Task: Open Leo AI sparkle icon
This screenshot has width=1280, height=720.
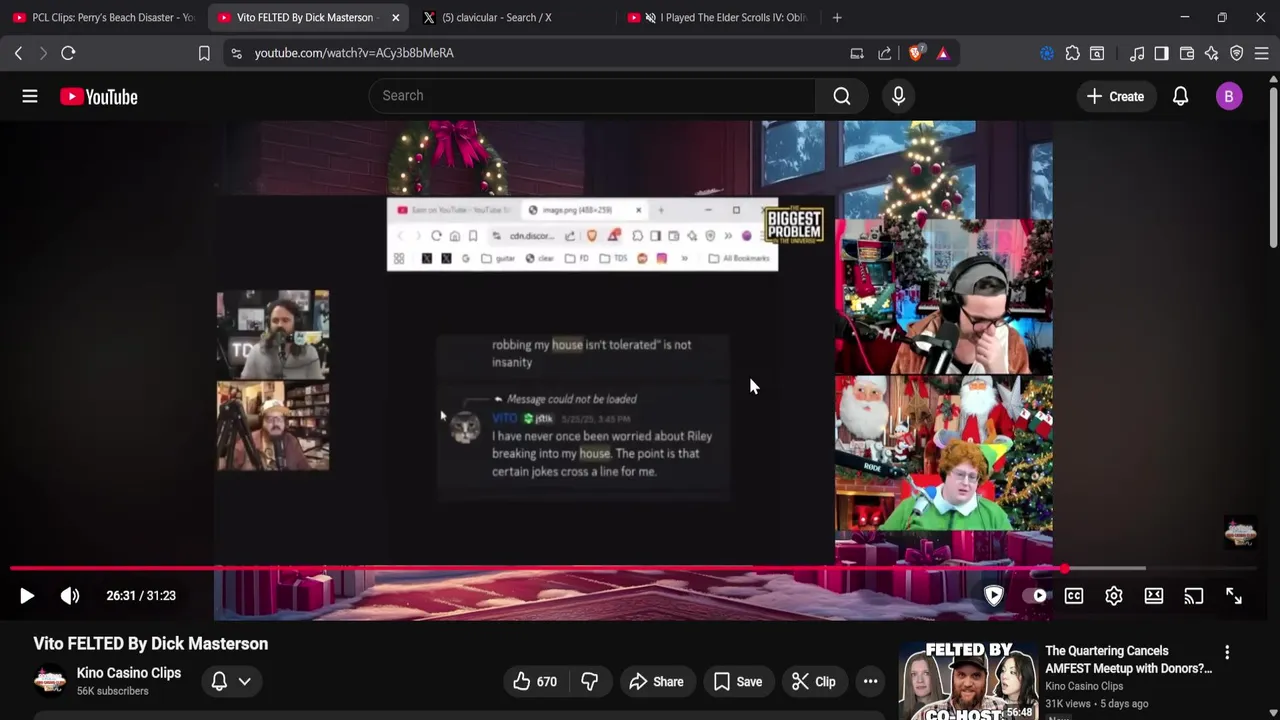Action: (1212, 53)
